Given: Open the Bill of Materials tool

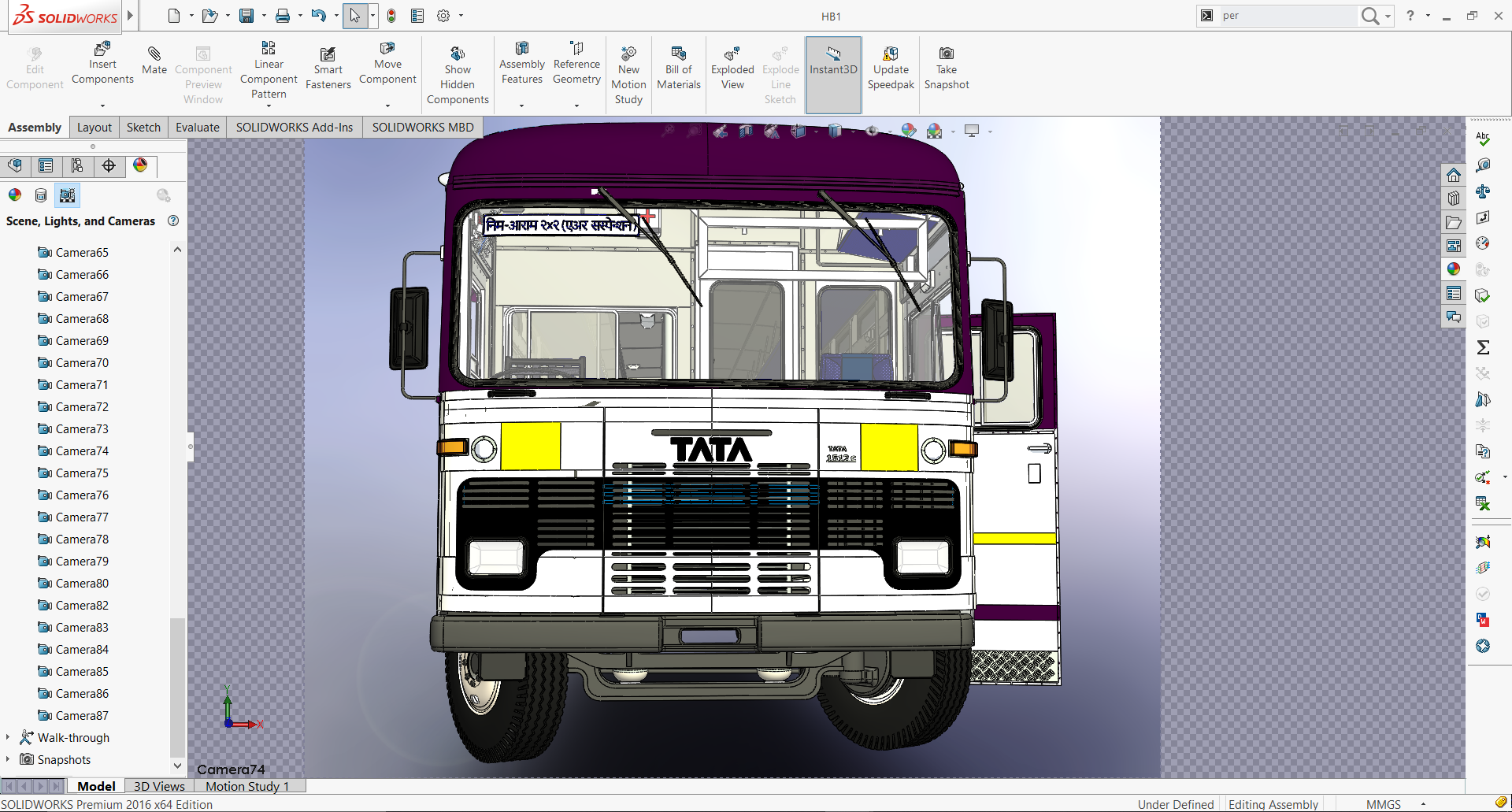Looking at the screenshot, I should coord(678,54).
